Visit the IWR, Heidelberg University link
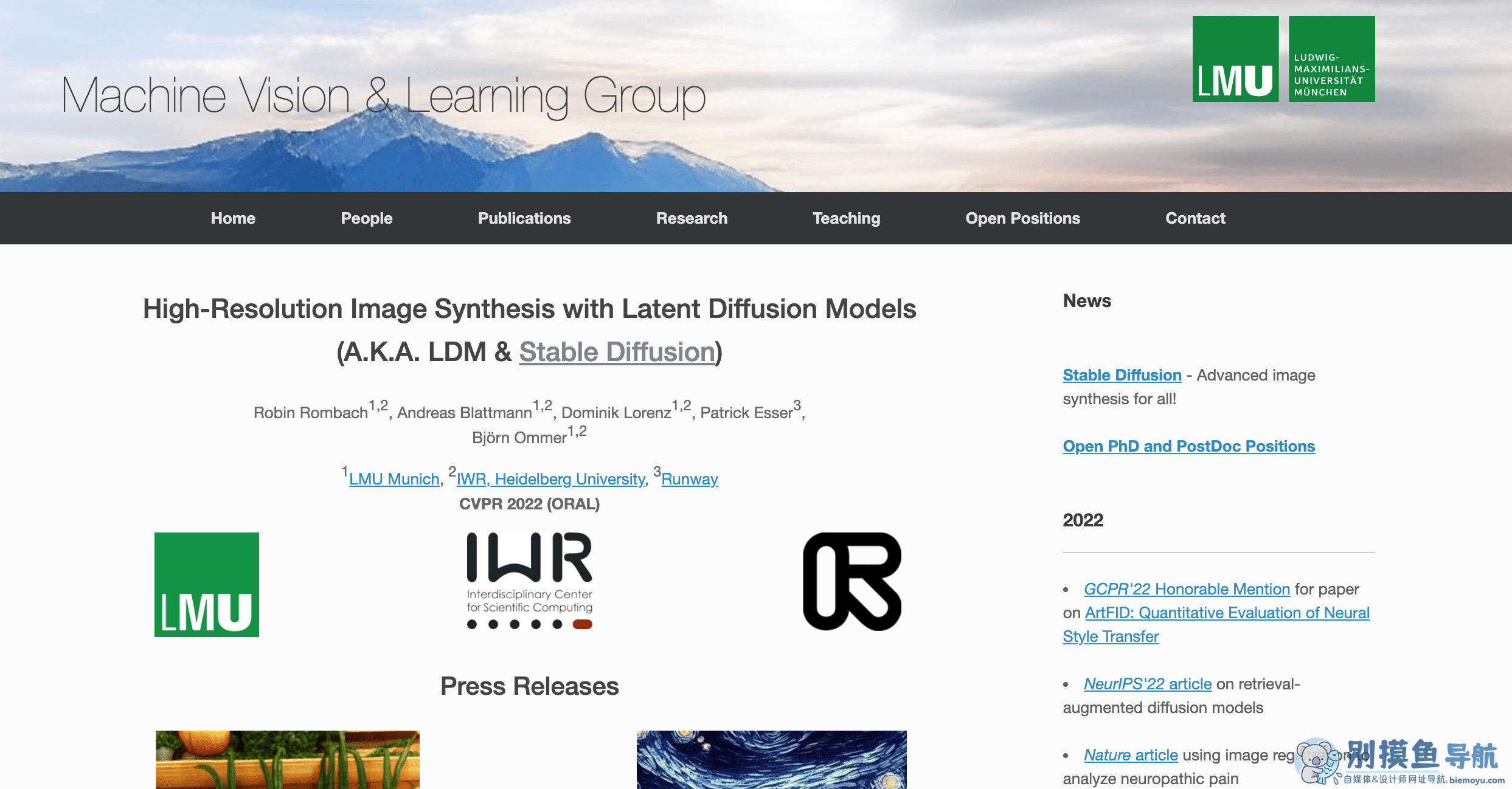Viewport: 1512px width, 789px height. (551, 479)
